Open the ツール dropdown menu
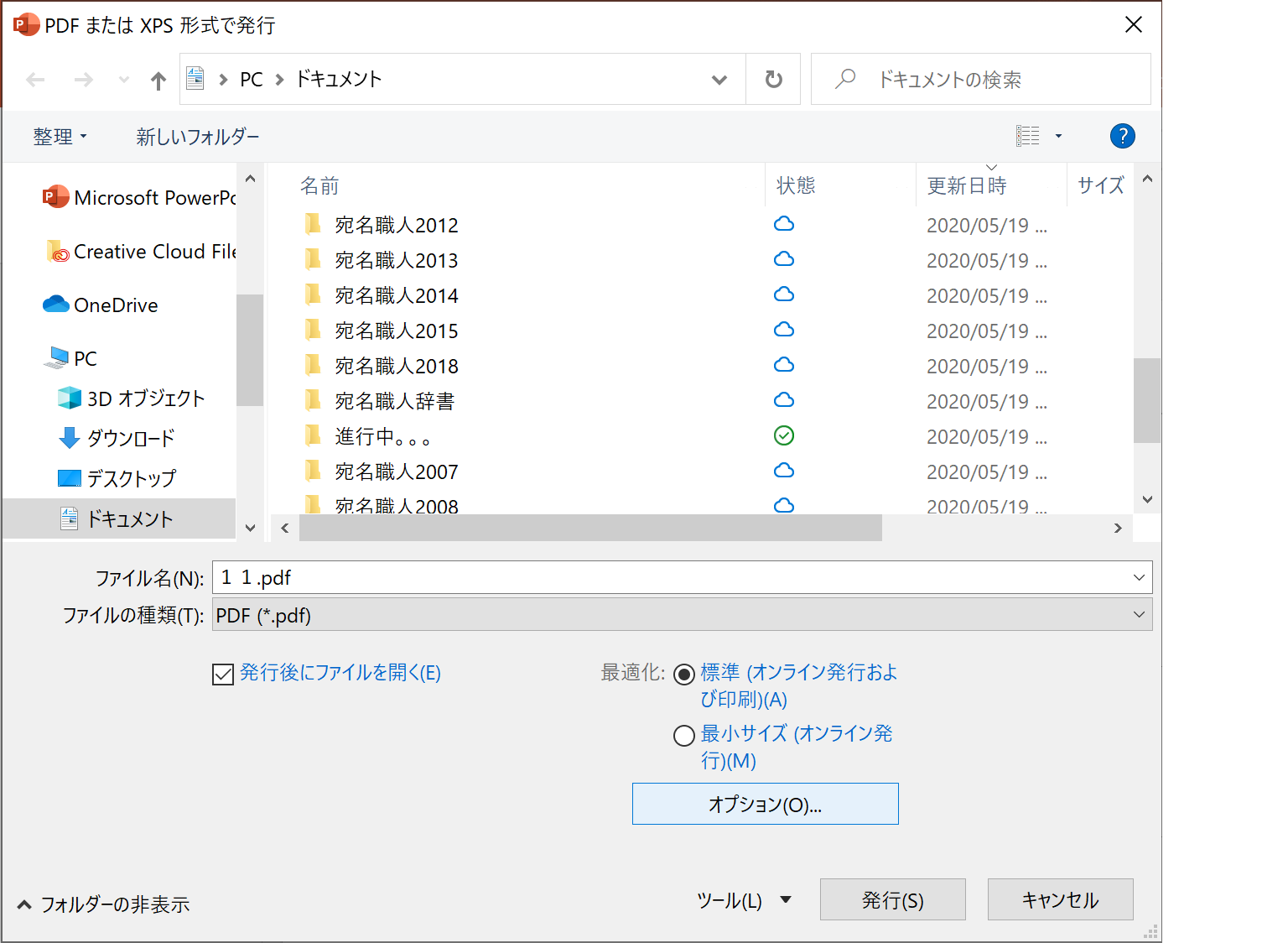Screen dimensions: 1288x943 coord(744,900)
